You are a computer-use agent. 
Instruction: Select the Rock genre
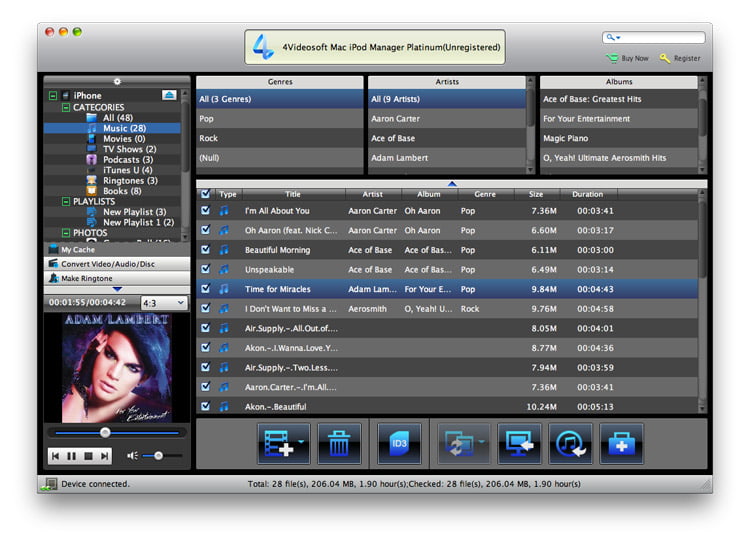(x=280, y=138)
